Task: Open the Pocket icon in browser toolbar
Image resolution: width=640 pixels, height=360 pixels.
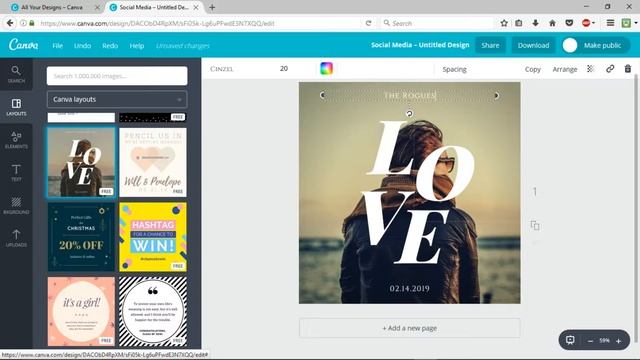Action: pyautogui.click(x=569, y=23)
